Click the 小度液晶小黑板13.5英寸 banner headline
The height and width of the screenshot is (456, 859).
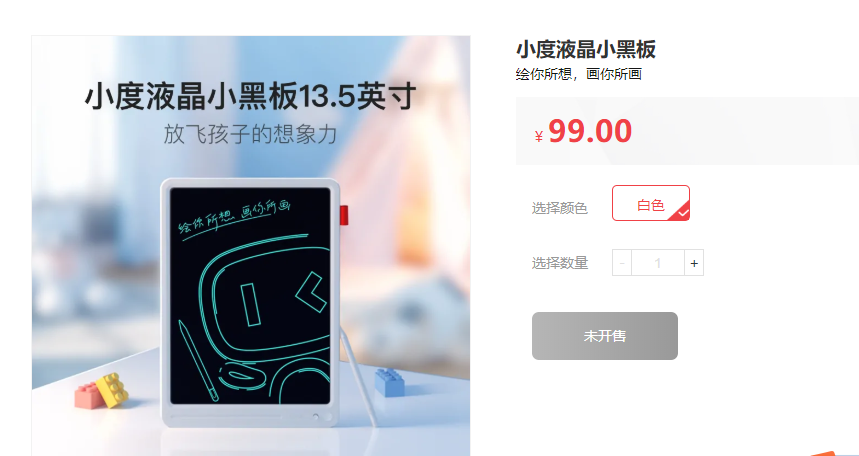click(x=250, y=97)
